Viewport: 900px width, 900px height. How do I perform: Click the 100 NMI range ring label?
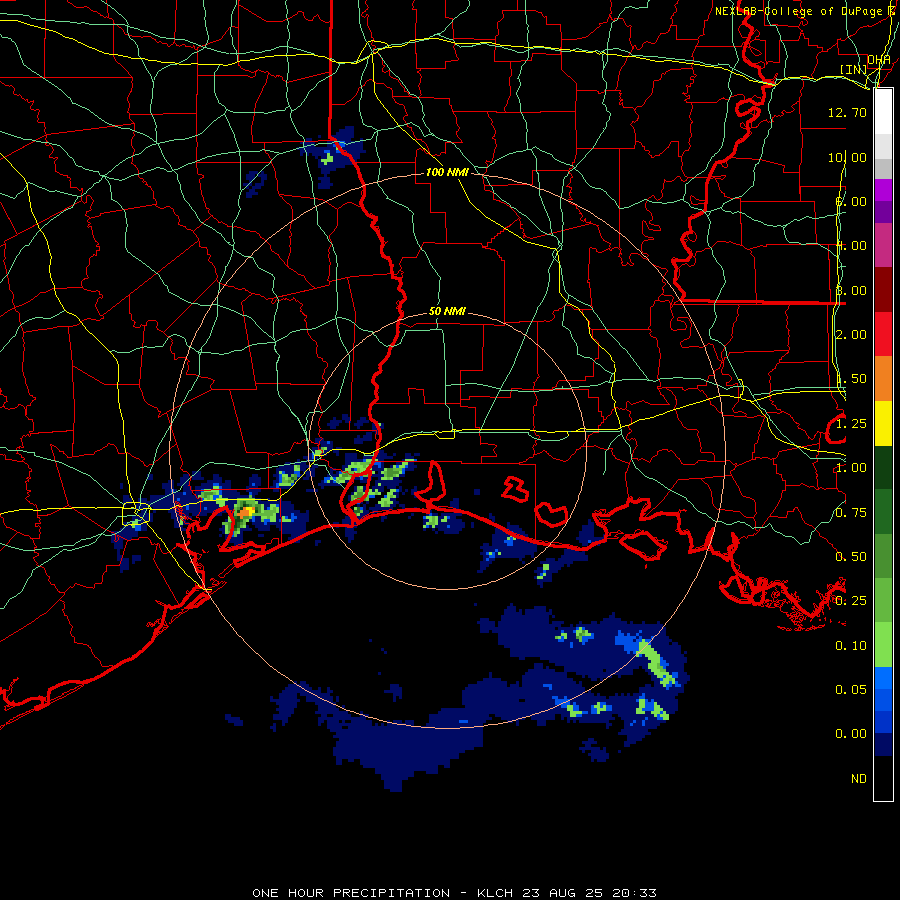[x=447, y=172]
